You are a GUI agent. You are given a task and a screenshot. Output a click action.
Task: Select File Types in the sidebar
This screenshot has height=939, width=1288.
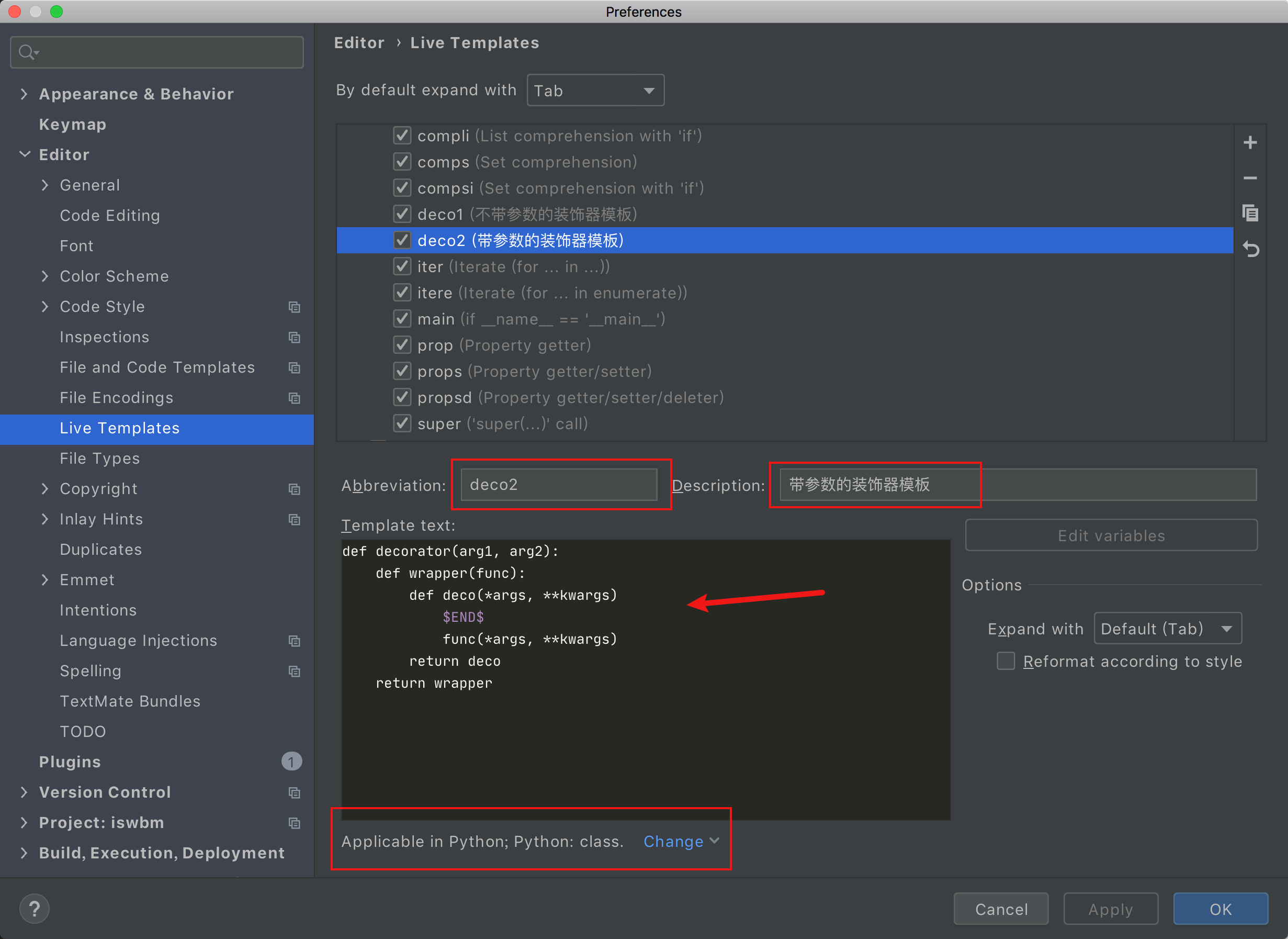click(99, 458)
